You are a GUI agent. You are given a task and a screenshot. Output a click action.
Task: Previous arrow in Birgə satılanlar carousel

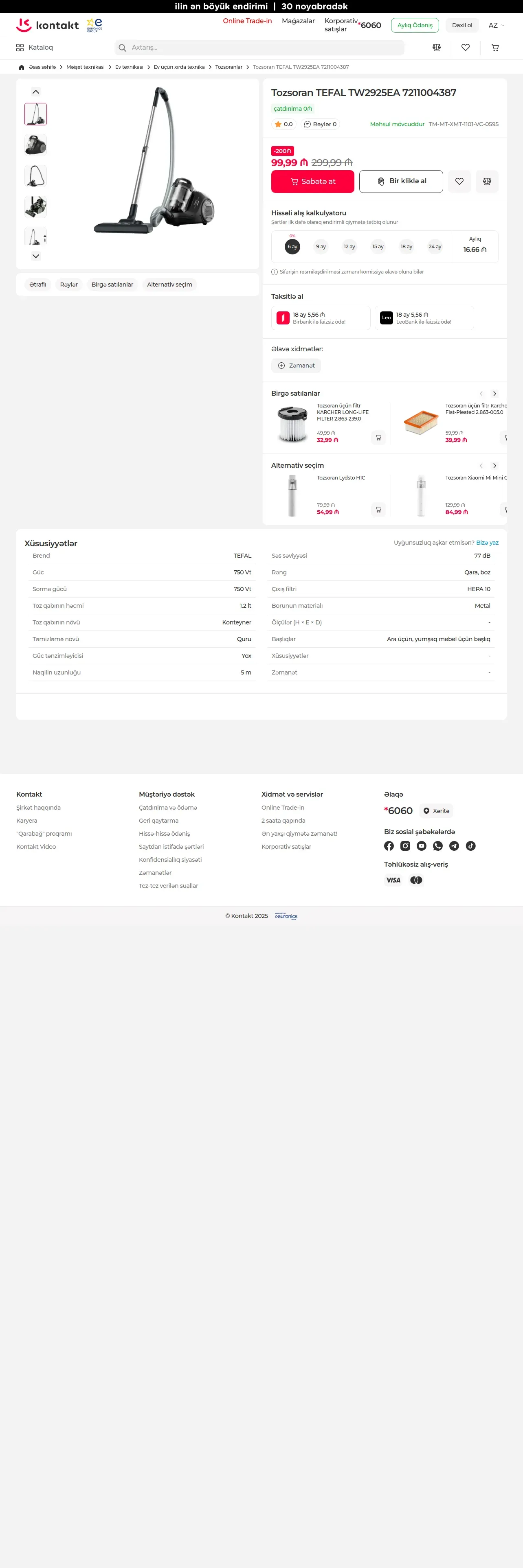pyautogui.click(x=481, y=394)
